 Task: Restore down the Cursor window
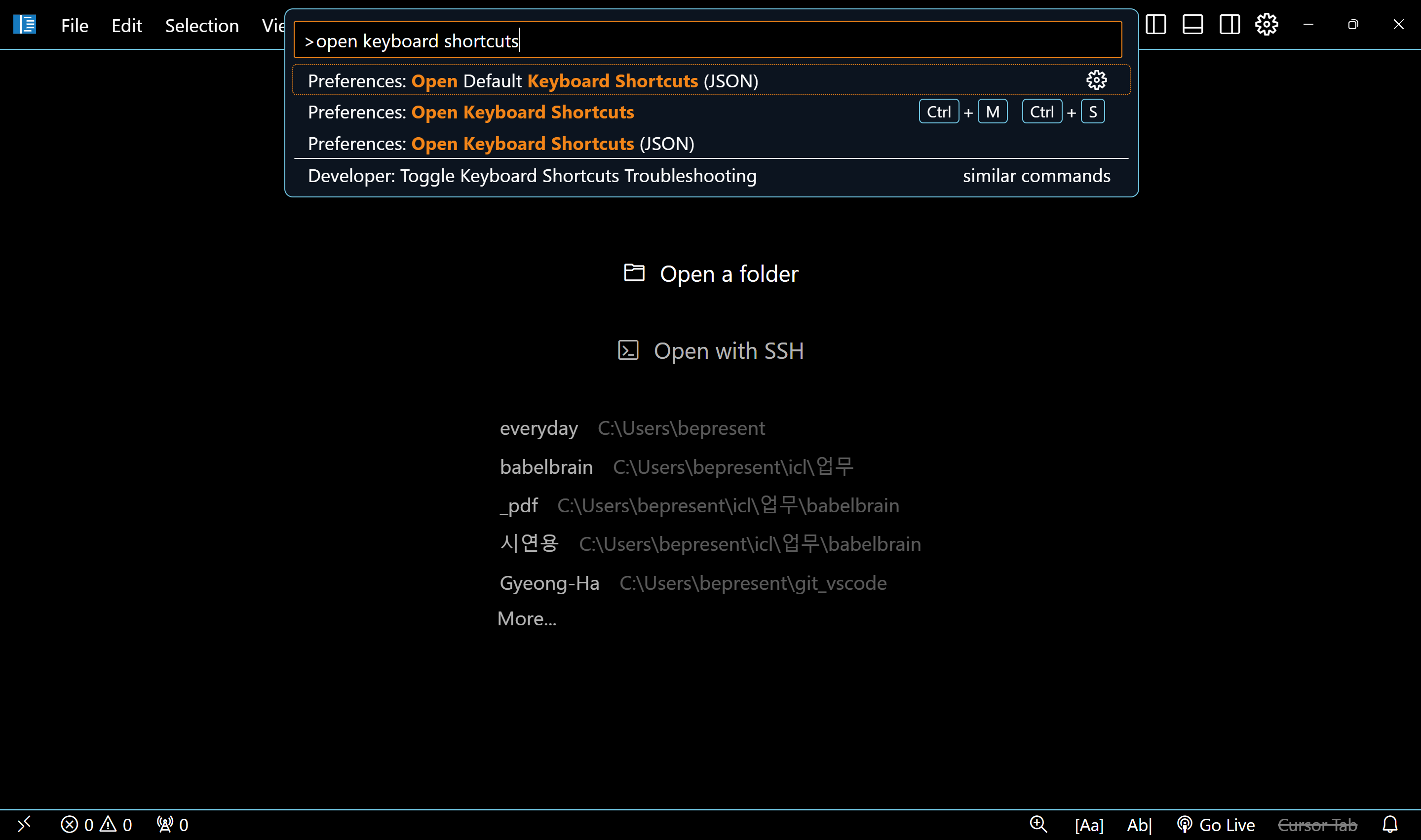tap(1353, 24)
